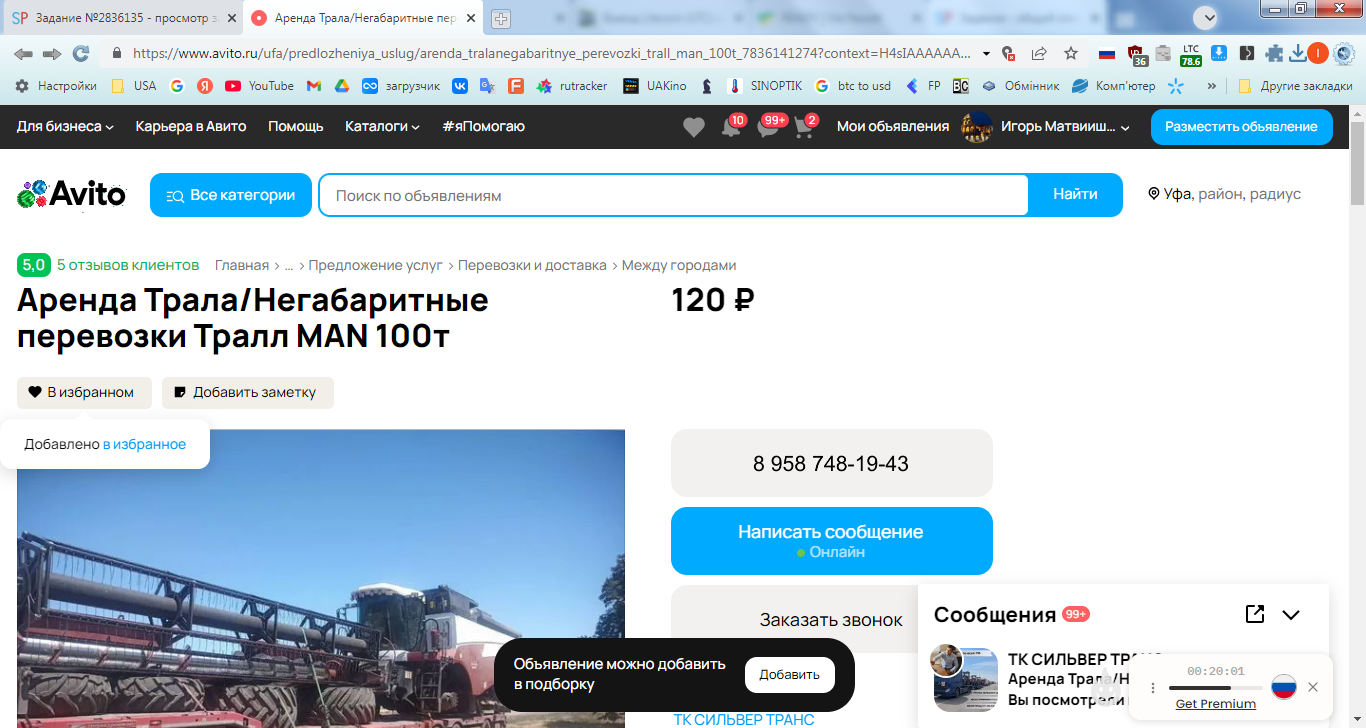Expand breadcrumb ellipsis after Главная

[x=289, y=266]
